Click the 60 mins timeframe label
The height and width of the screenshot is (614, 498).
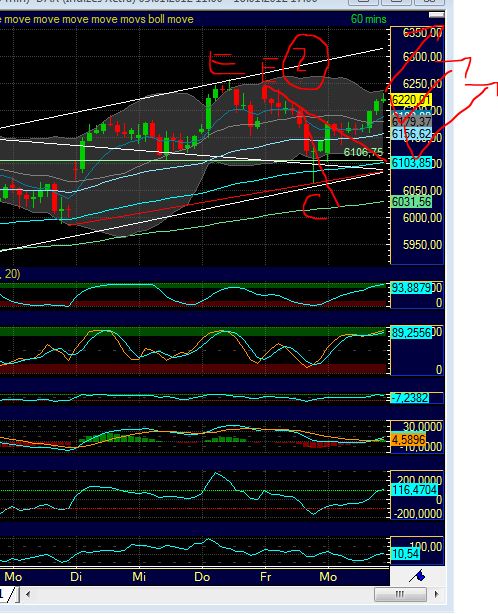pos(368,19)
